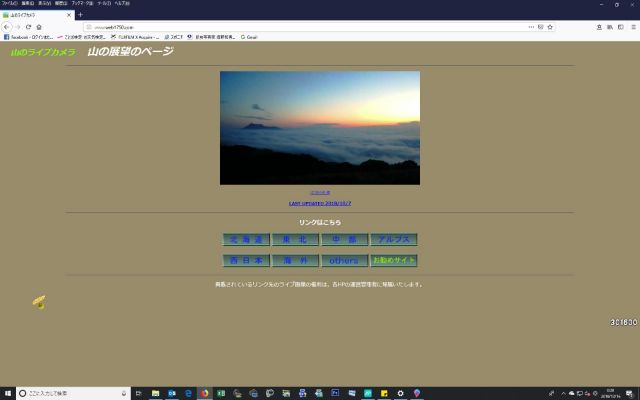Open the 西日本 region button
This screenshot has height=400, width=640.
[245, 260]
